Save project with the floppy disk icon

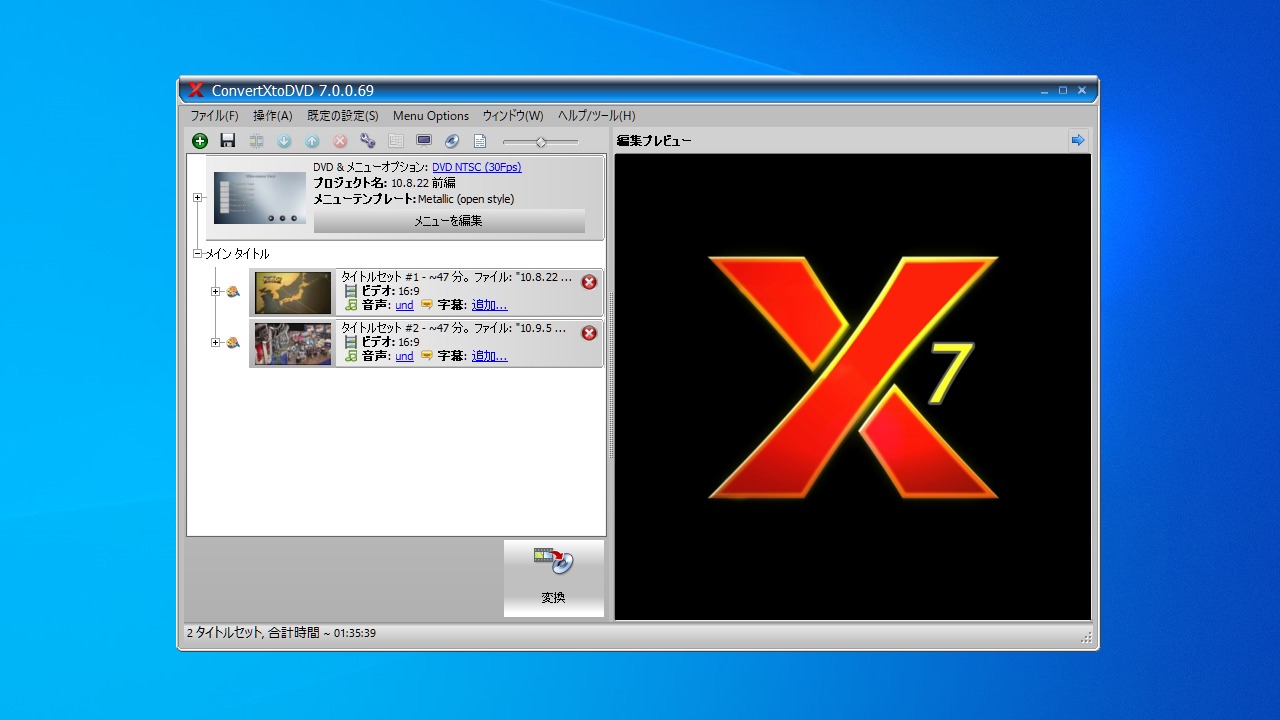(x=228, y=141)
